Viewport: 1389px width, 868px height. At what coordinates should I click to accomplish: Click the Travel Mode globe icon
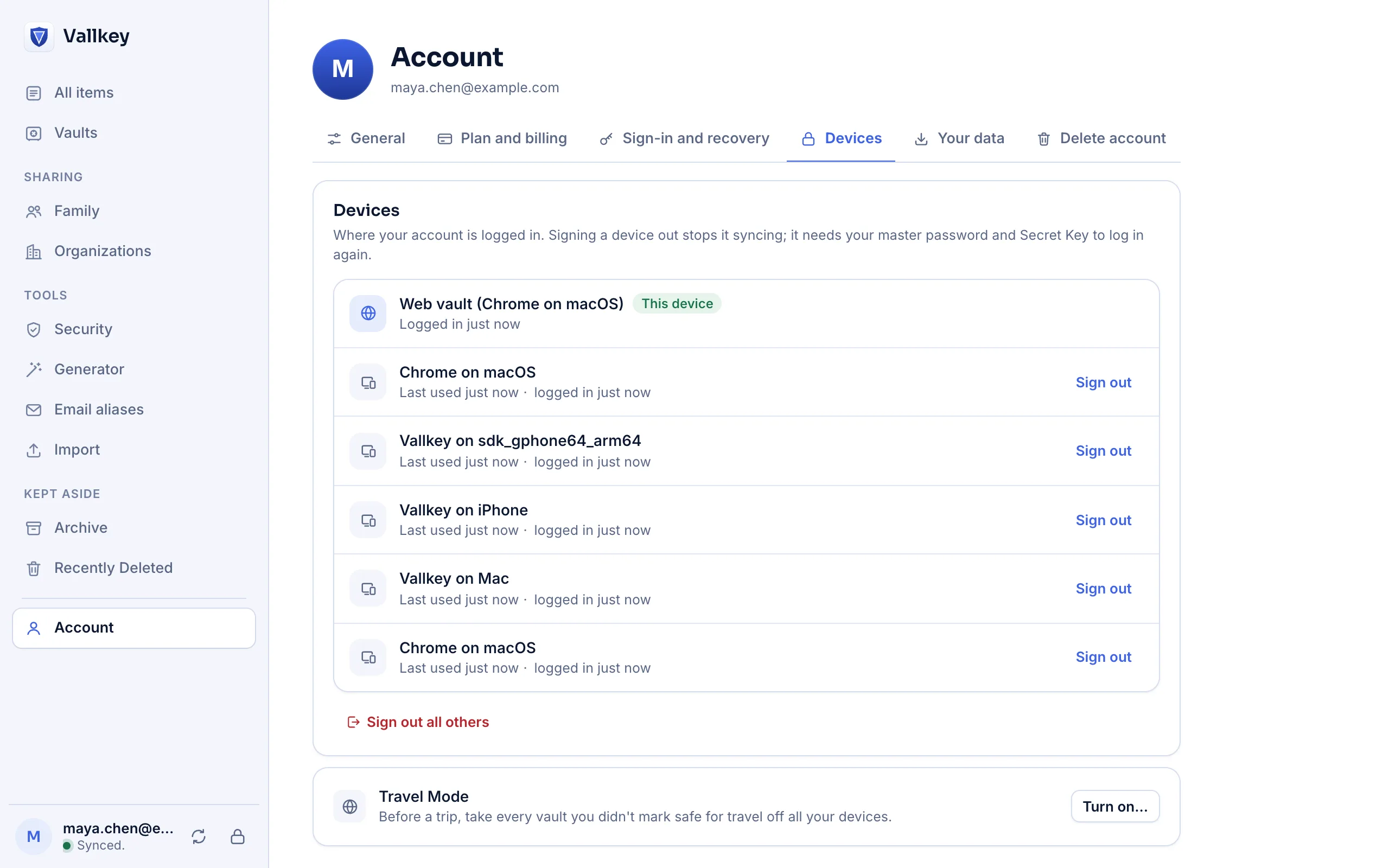[349, 807]
